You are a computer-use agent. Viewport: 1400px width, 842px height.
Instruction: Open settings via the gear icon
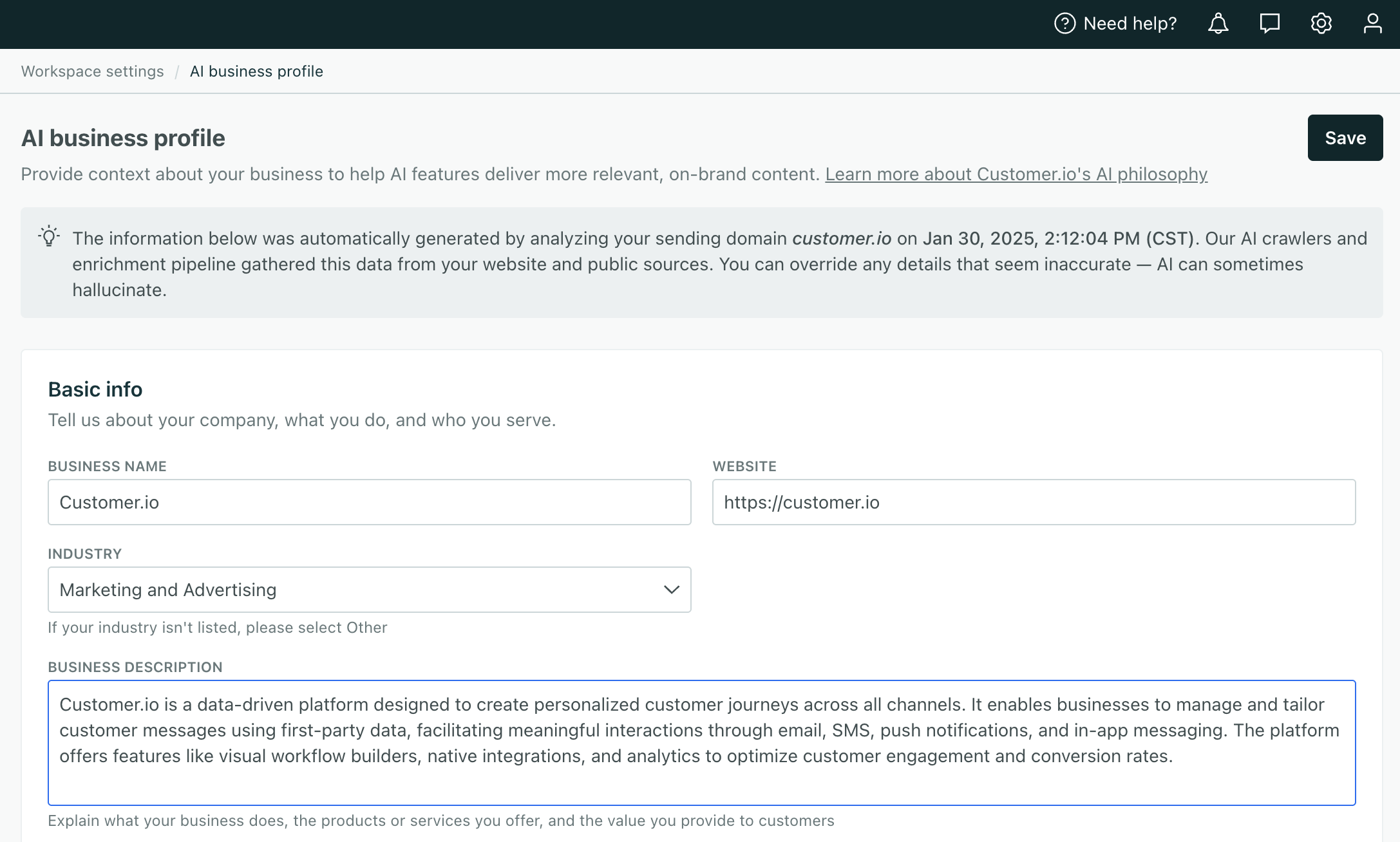tap(1321, 24)
